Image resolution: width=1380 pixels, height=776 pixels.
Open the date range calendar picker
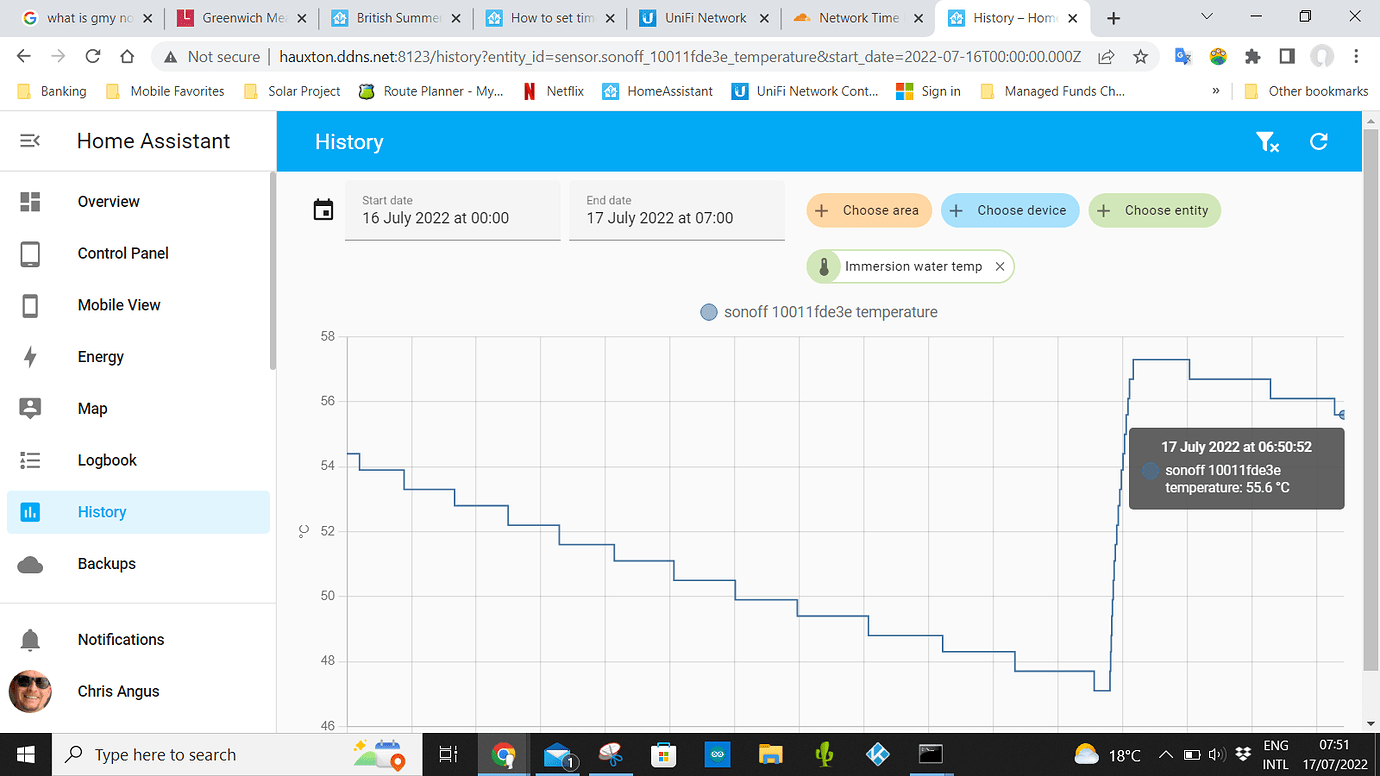pos(323,210)
